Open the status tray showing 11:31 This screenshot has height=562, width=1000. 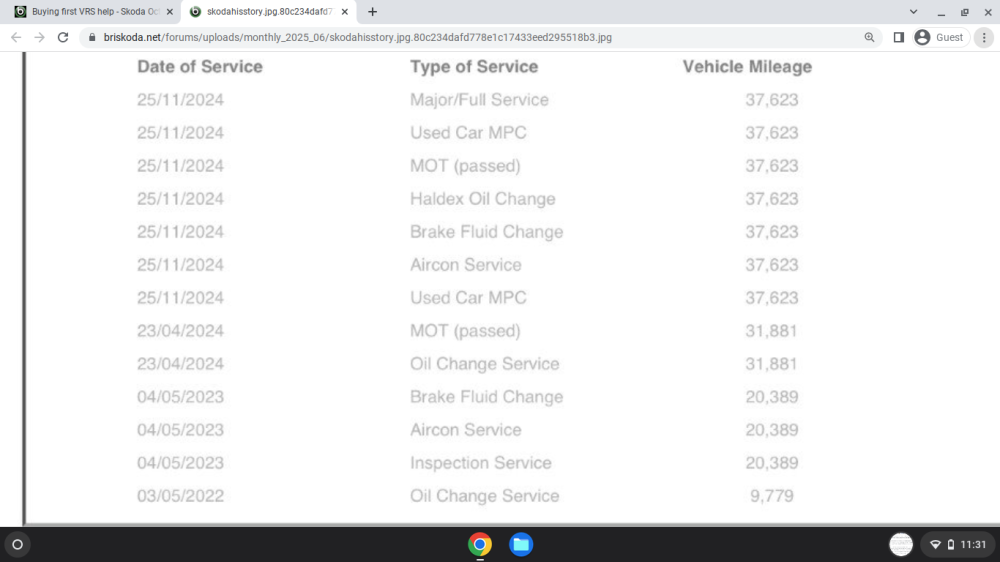pyautogui.click(x=958, y=544)
